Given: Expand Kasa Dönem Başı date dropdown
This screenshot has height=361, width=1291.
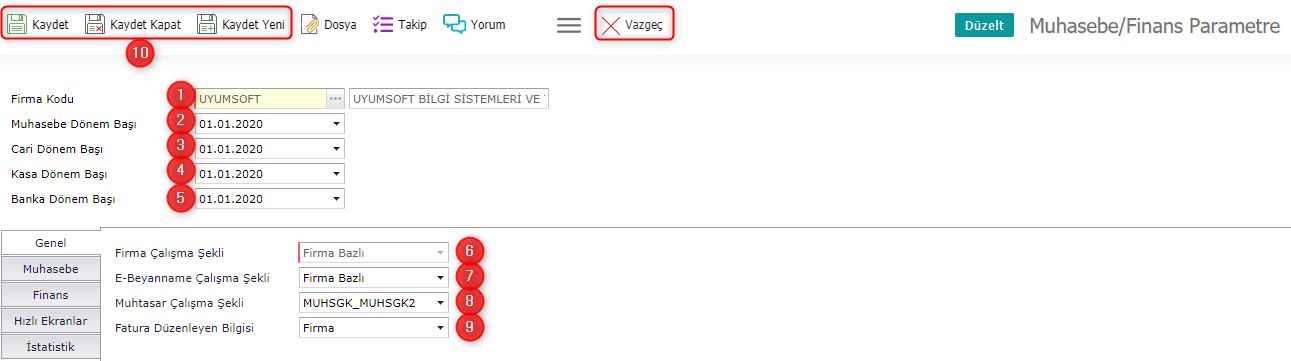Looking at the screenshot, I should pyautogui.click(x=336, y=174).
